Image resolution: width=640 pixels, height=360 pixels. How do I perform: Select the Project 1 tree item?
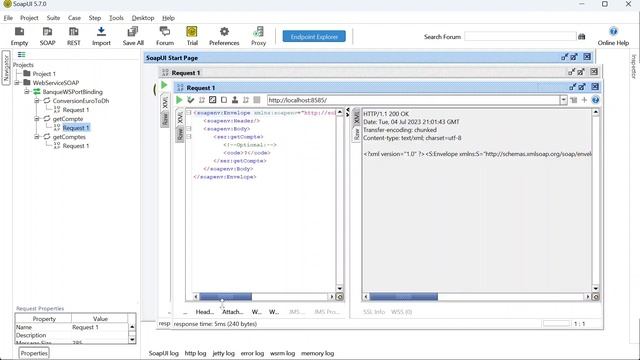pyautogui.click(x=44, y=73)
